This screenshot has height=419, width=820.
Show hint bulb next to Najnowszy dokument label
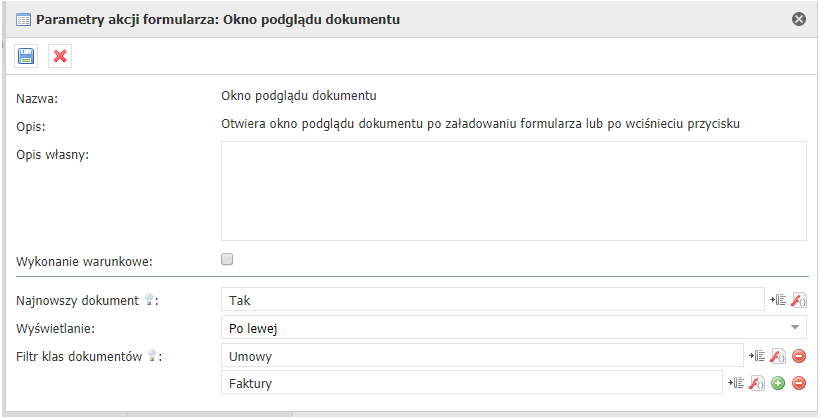151,299
